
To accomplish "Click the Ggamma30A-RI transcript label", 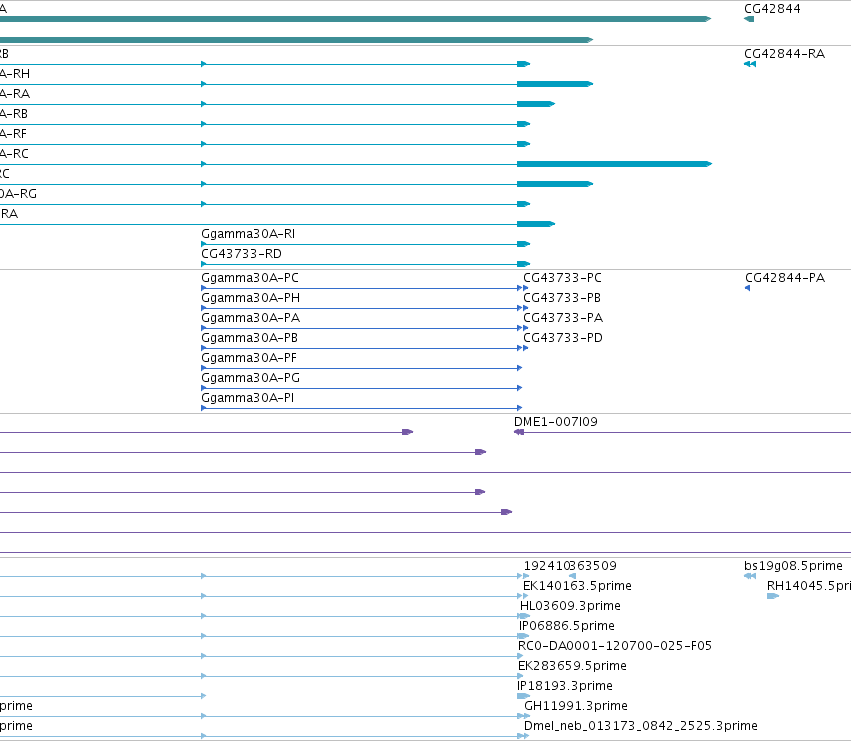I will point(248,234).
